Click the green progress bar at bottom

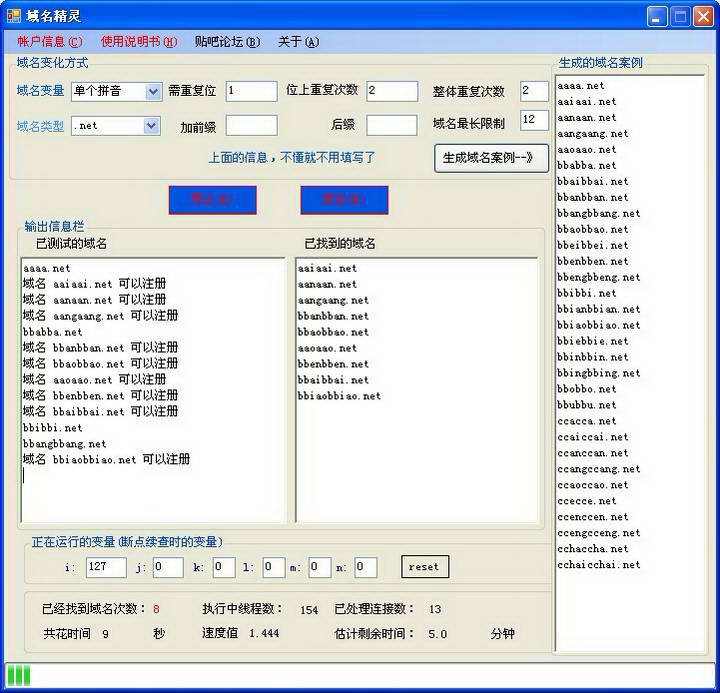pos(360,676)
